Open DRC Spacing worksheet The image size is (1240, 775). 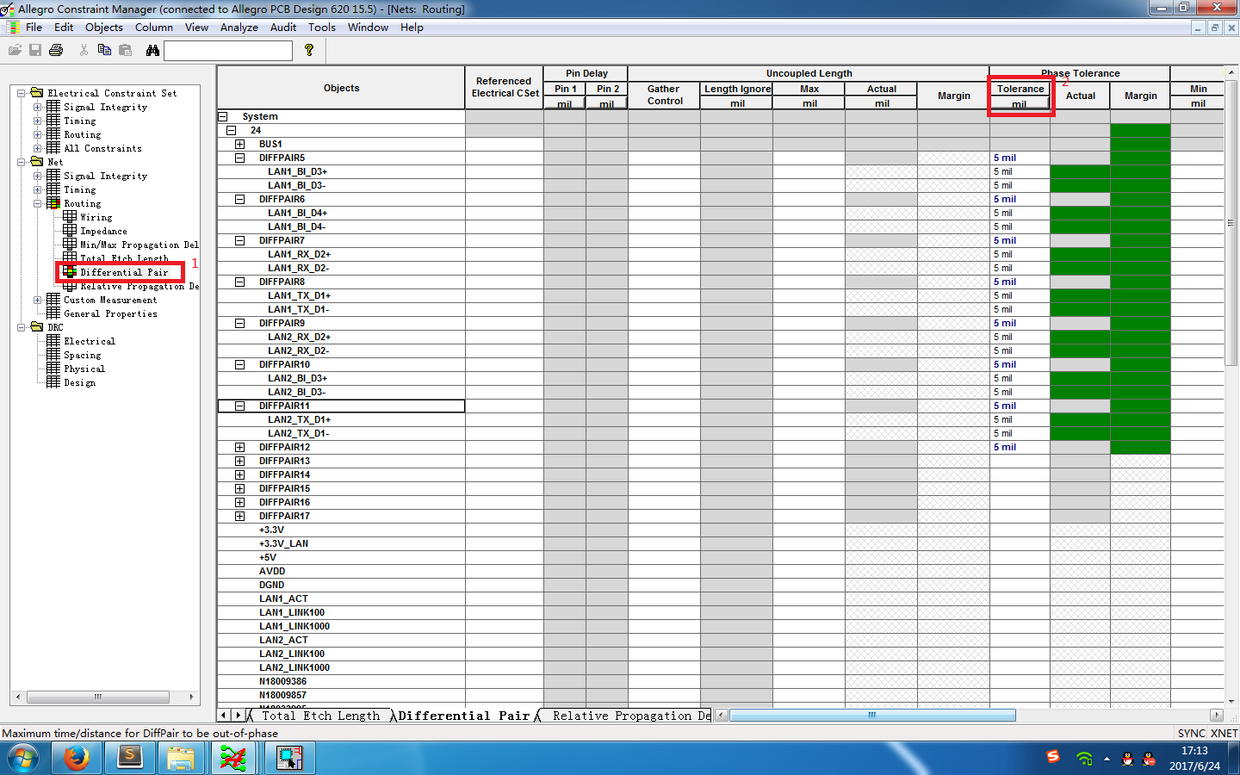(82, 355)
